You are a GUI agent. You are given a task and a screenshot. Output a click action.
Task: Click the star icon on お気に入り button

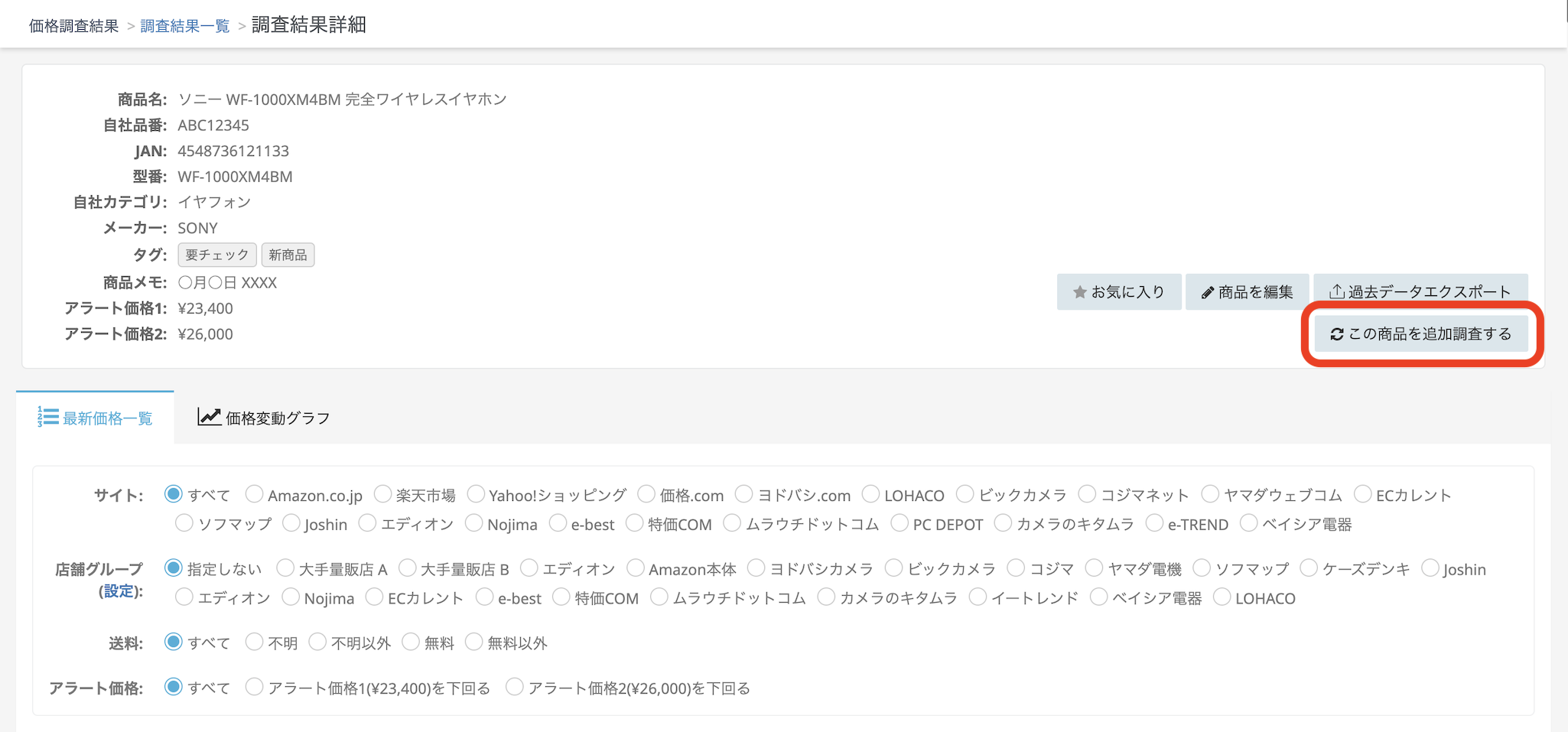coord(1079,292)
